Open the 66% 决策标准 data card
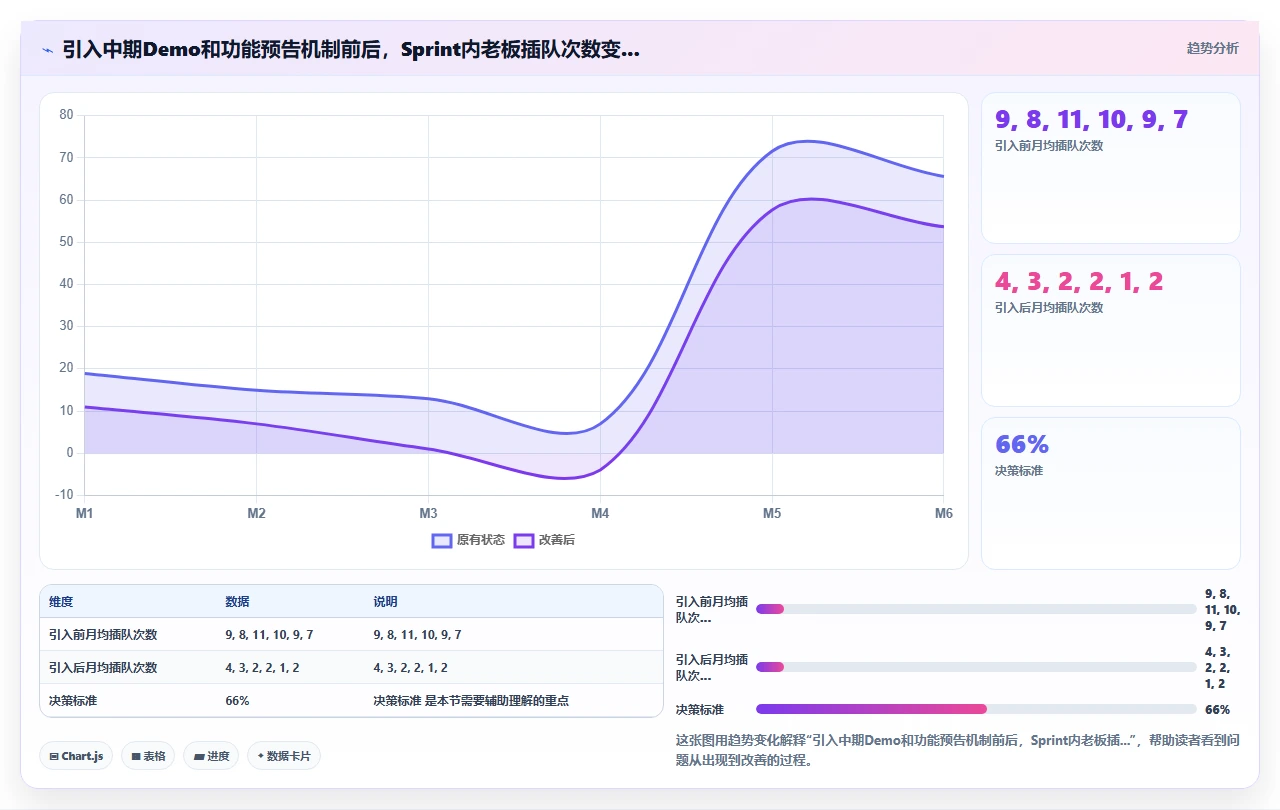 coord(1111,493)
